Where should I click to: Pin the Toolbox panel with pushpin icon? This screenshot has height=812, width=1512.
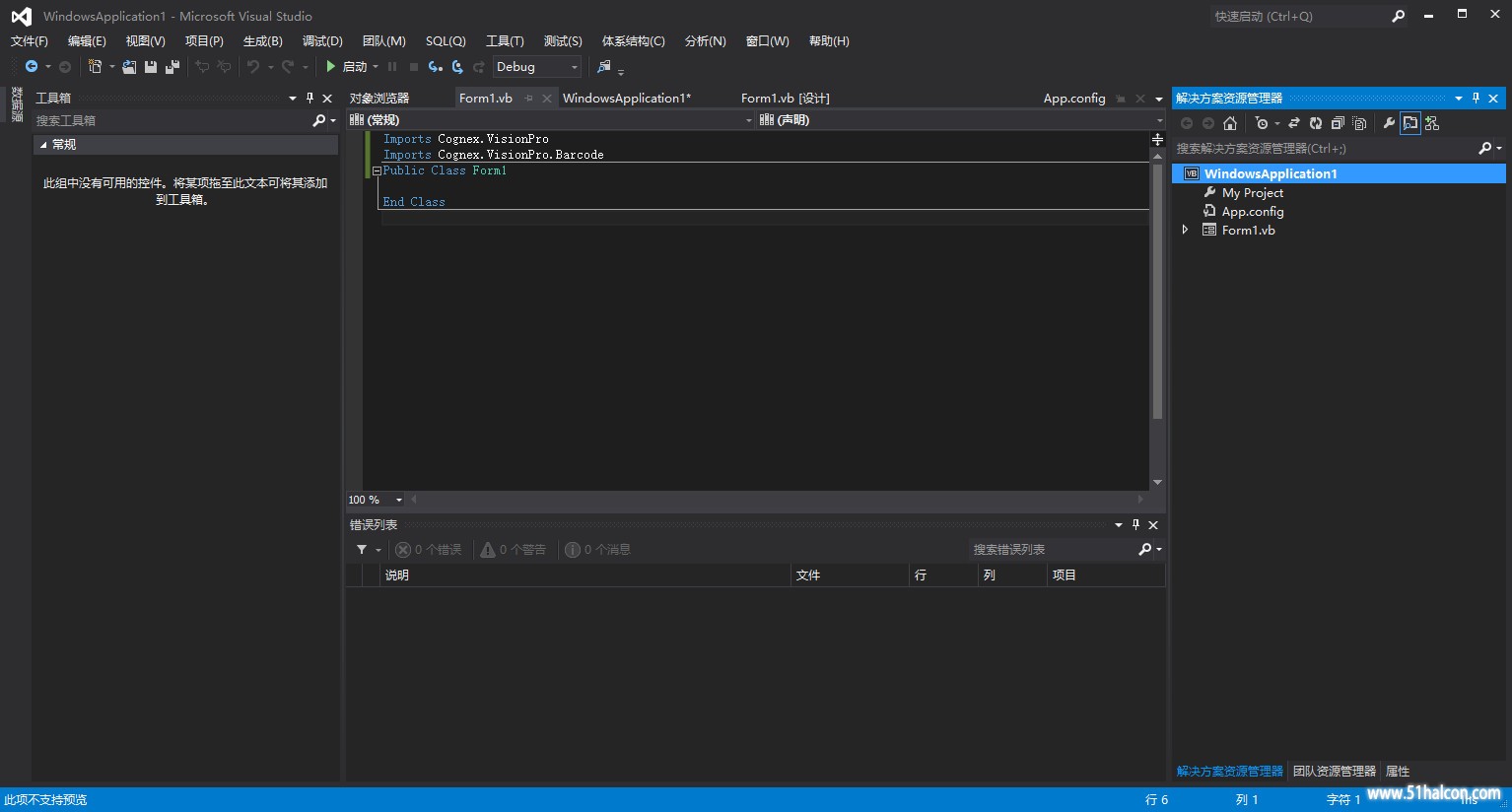[309, 98]
